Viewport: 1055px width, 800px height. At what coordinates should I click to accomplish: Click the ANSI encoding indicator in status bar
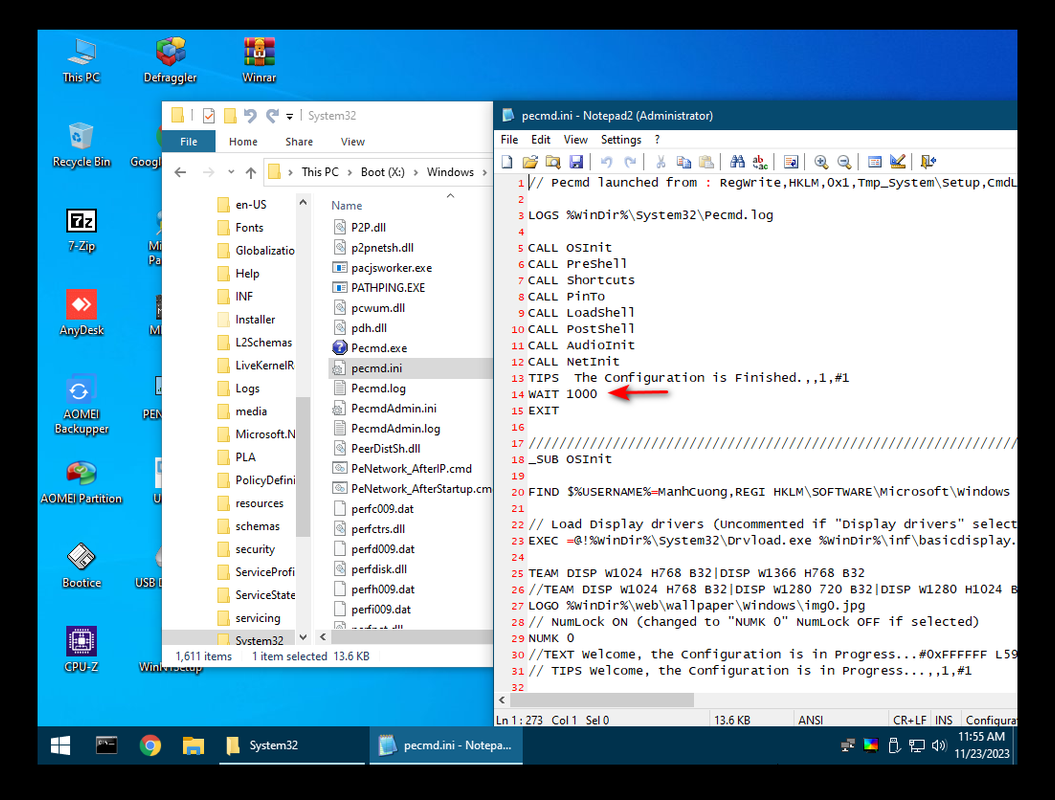point(810,720)
